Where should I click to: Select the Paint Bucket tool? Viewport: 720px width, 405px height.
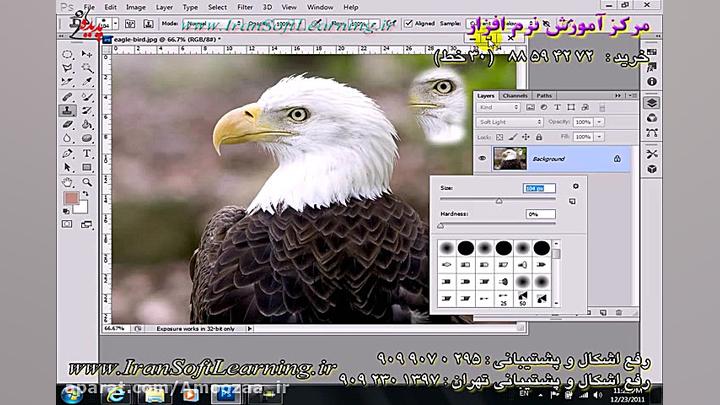(86, 124)
